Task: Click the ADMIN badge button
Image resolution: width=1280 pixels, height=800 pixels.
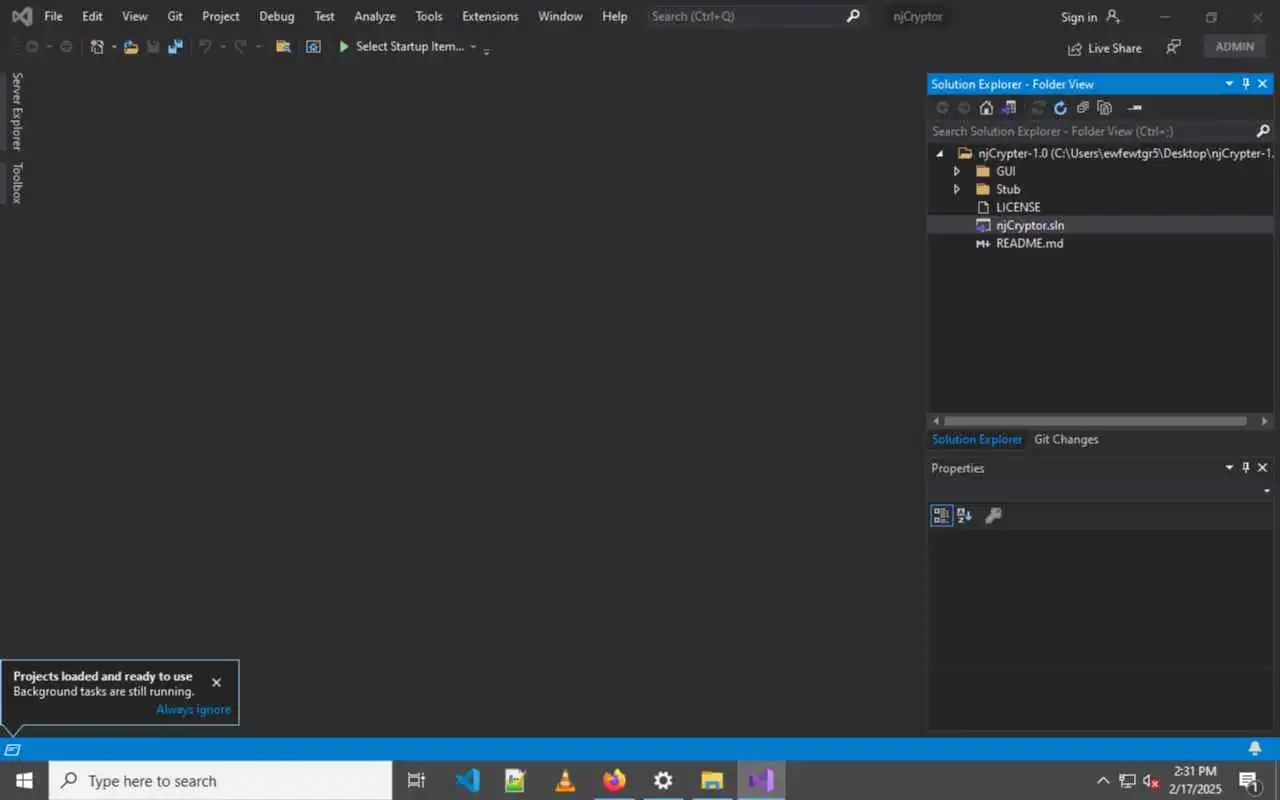Action: click(1235, 47)
